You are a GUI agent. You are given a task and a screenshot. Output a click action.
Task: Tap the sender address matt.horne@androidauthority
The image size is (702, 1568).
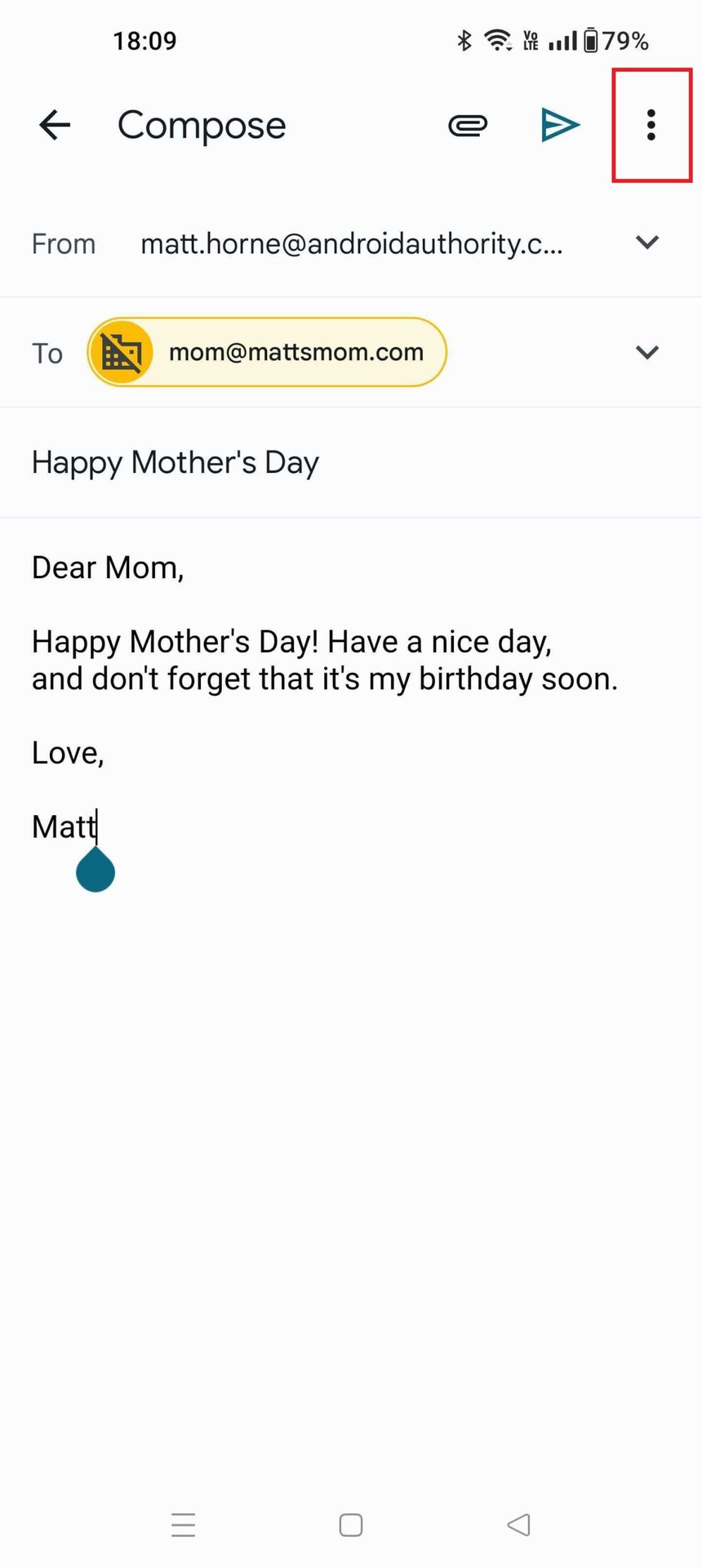tap(351, 243)
